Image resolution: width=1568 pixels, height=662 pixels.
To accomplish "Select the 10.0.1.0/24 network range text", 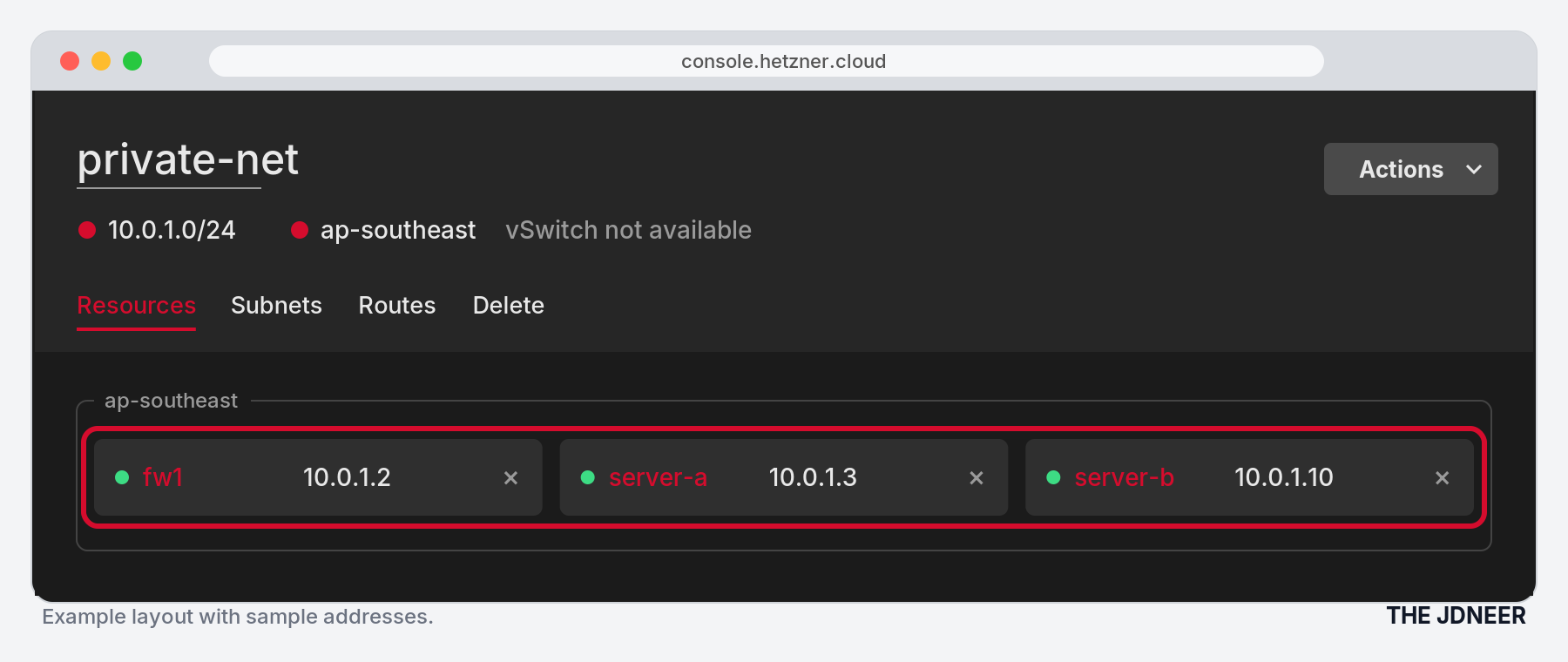I will pos(172,230).
